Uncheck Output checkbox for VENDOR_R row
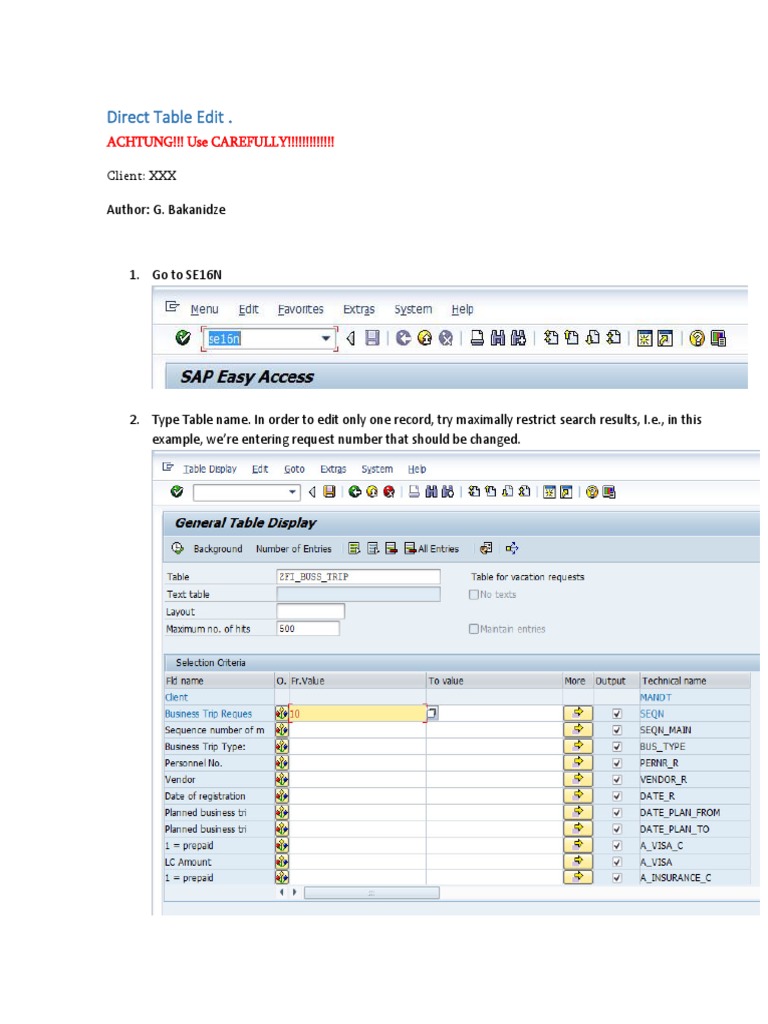This screenshot has height=1024, width=768. (x=616, y=780)
